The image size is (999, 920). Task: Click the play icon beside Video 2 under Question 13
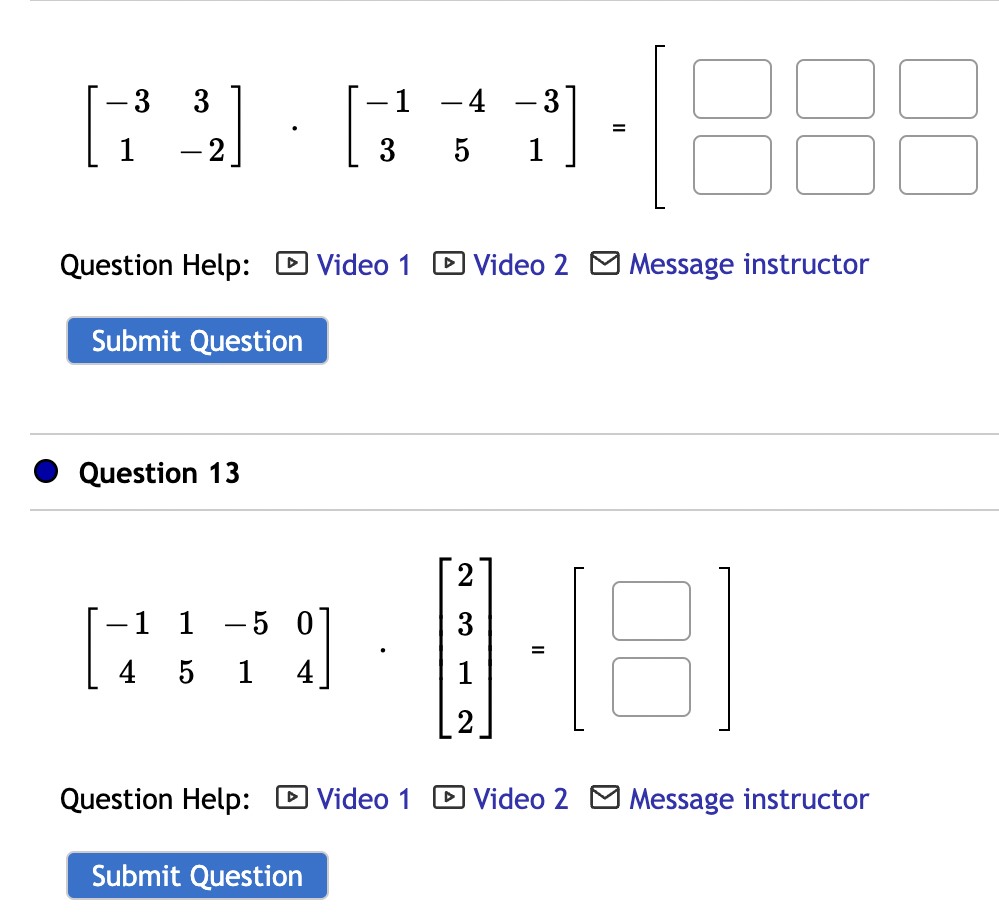448,798
